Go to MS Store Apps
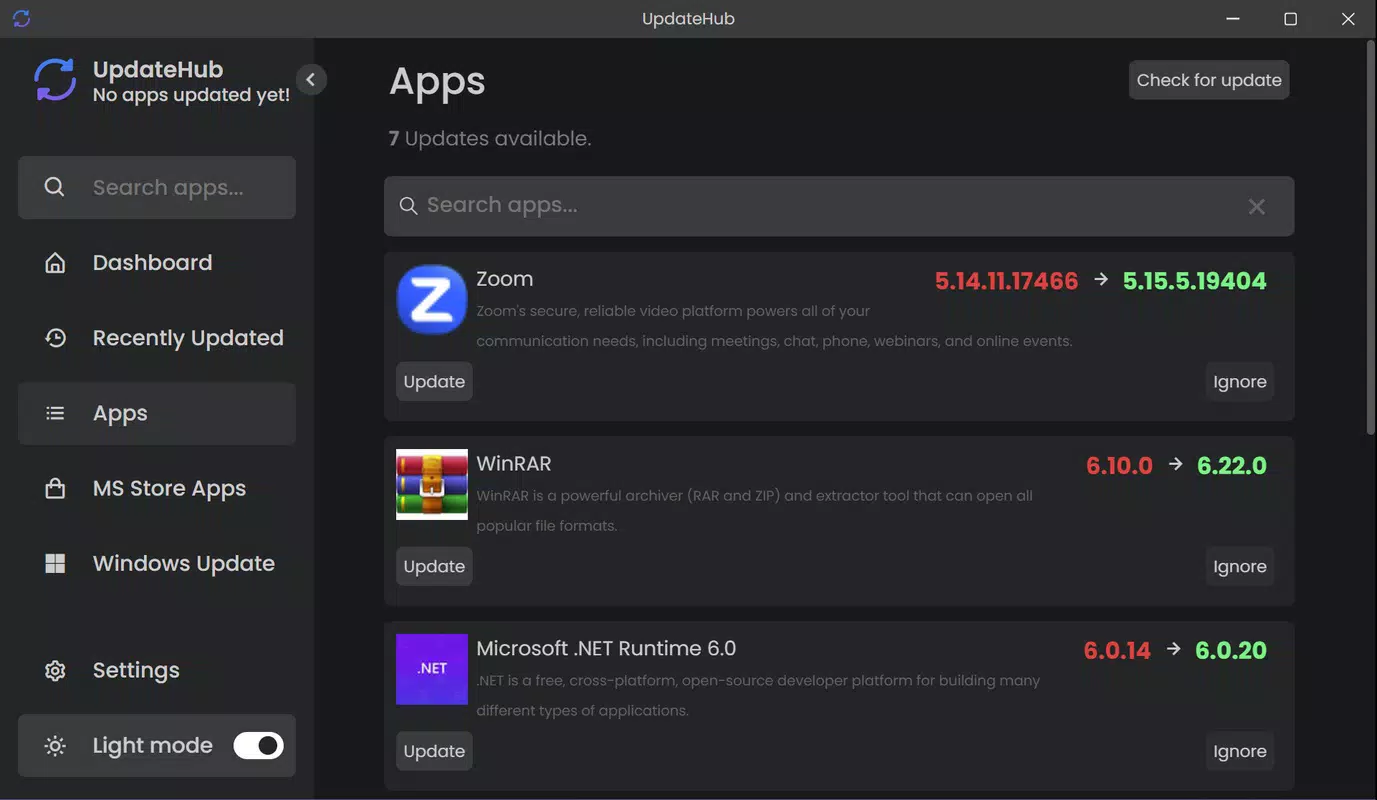This screenshot has height=800, width=1377. pos(157,488)
